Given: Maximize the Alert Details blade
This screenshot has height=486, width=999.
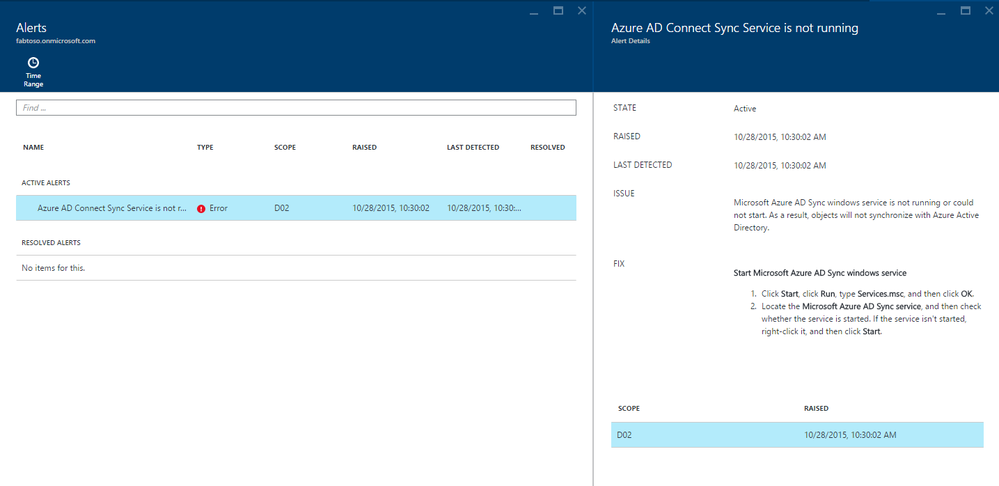Looking at the screenshot, I should (x=965, y=10).
